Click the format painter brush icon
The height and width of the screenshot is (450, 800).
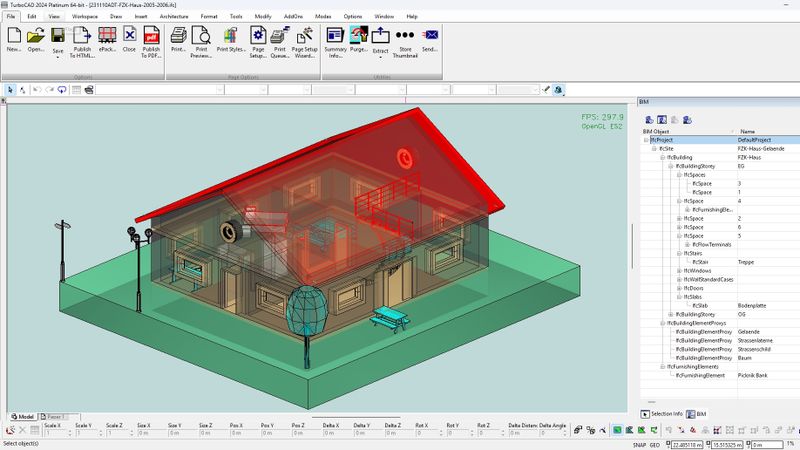[546, 90]
